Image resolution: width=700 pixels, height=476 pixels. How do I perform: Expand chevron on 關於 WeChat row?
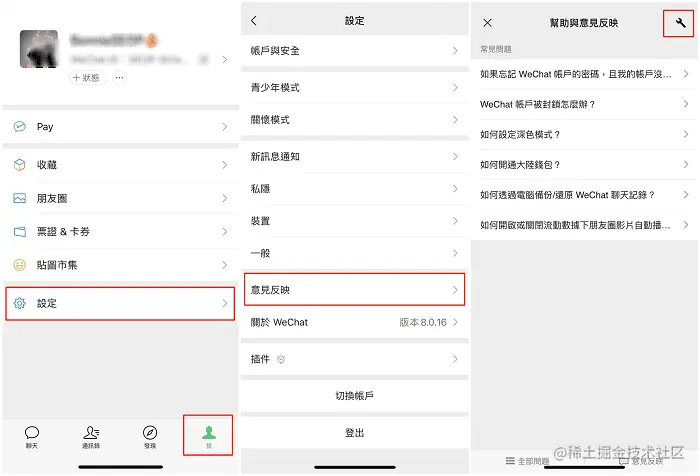point(455,322)
